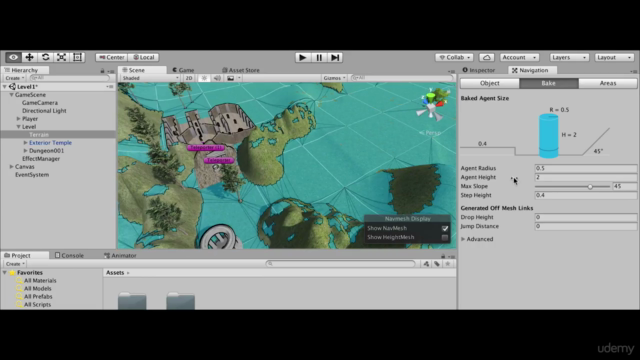Select the Move tool
The width and height of the screenshot is (640, 360).
click(x=29, y=57)
